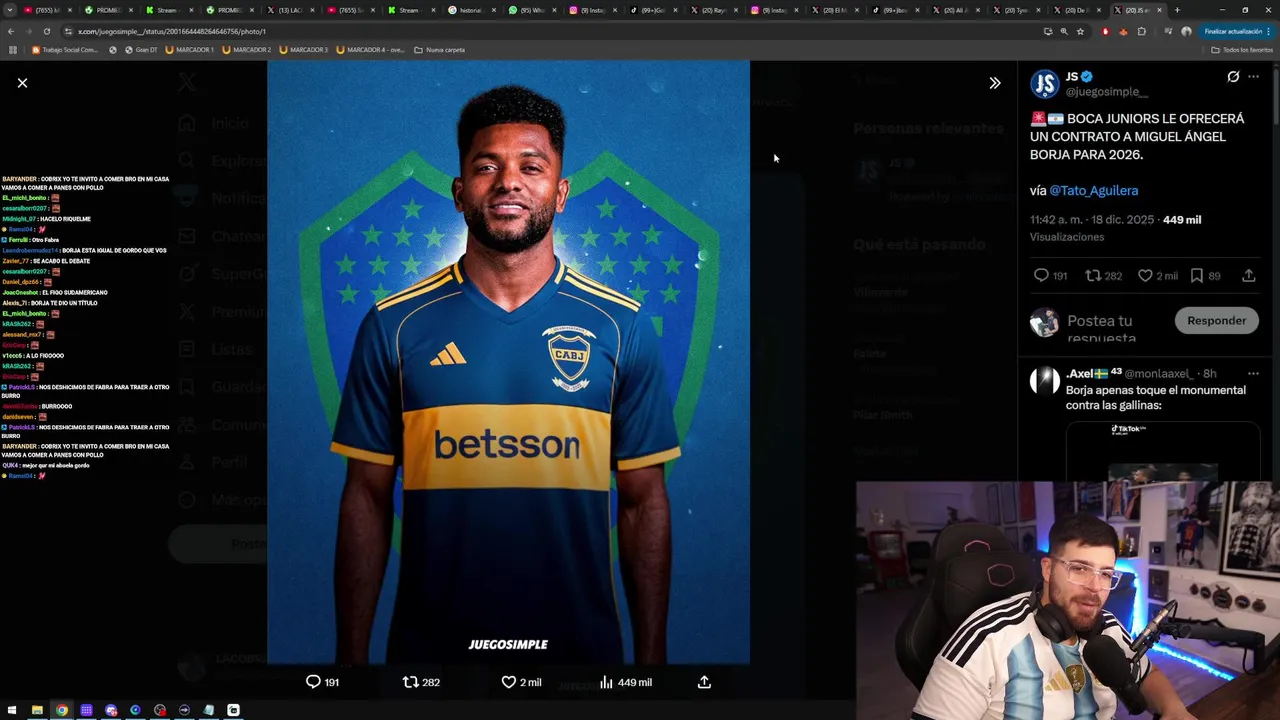Image resolution: width=1280 pixels, height=720 pixels.
Task: Open view analytics icon showing 449 mil
Action: pyautogui.click(x=606, y=682)
